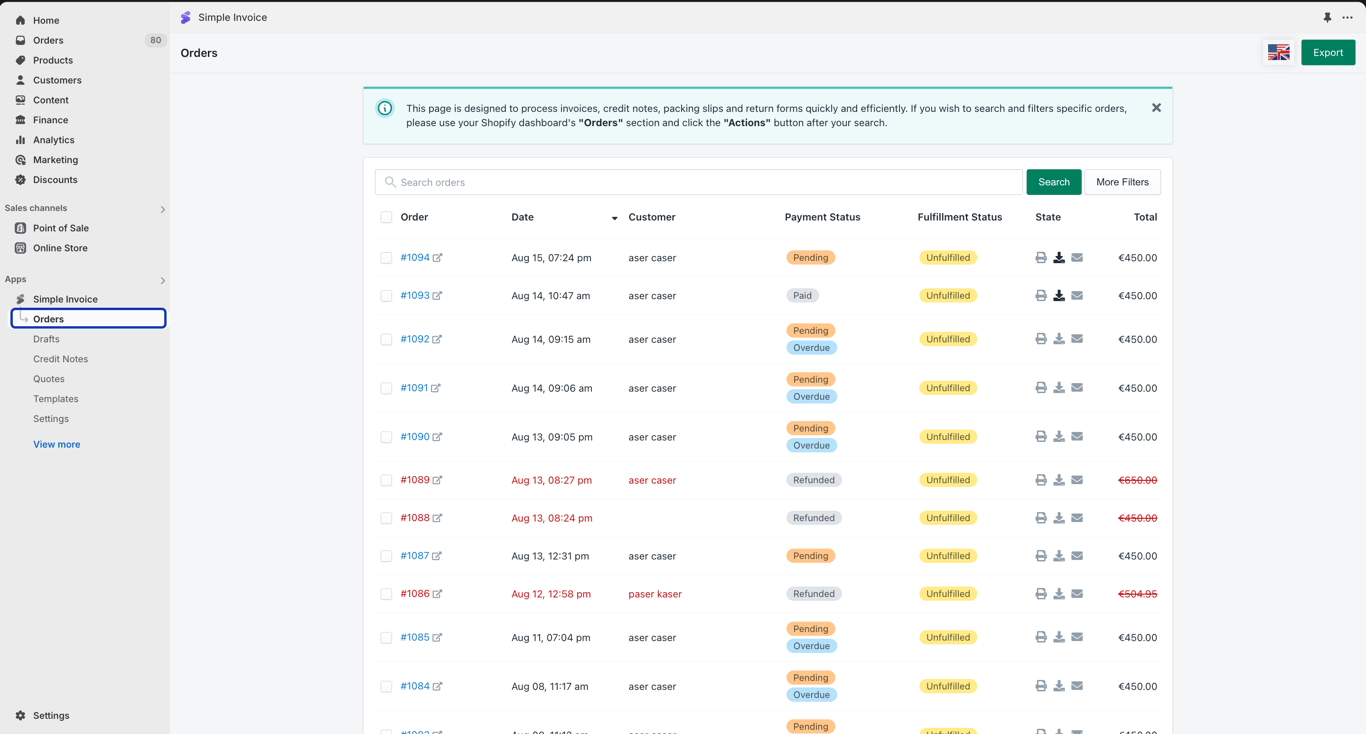This screenshot has height=734, width=1366.
Task: Click the UK flag language icon
Action: (1279, 53)
